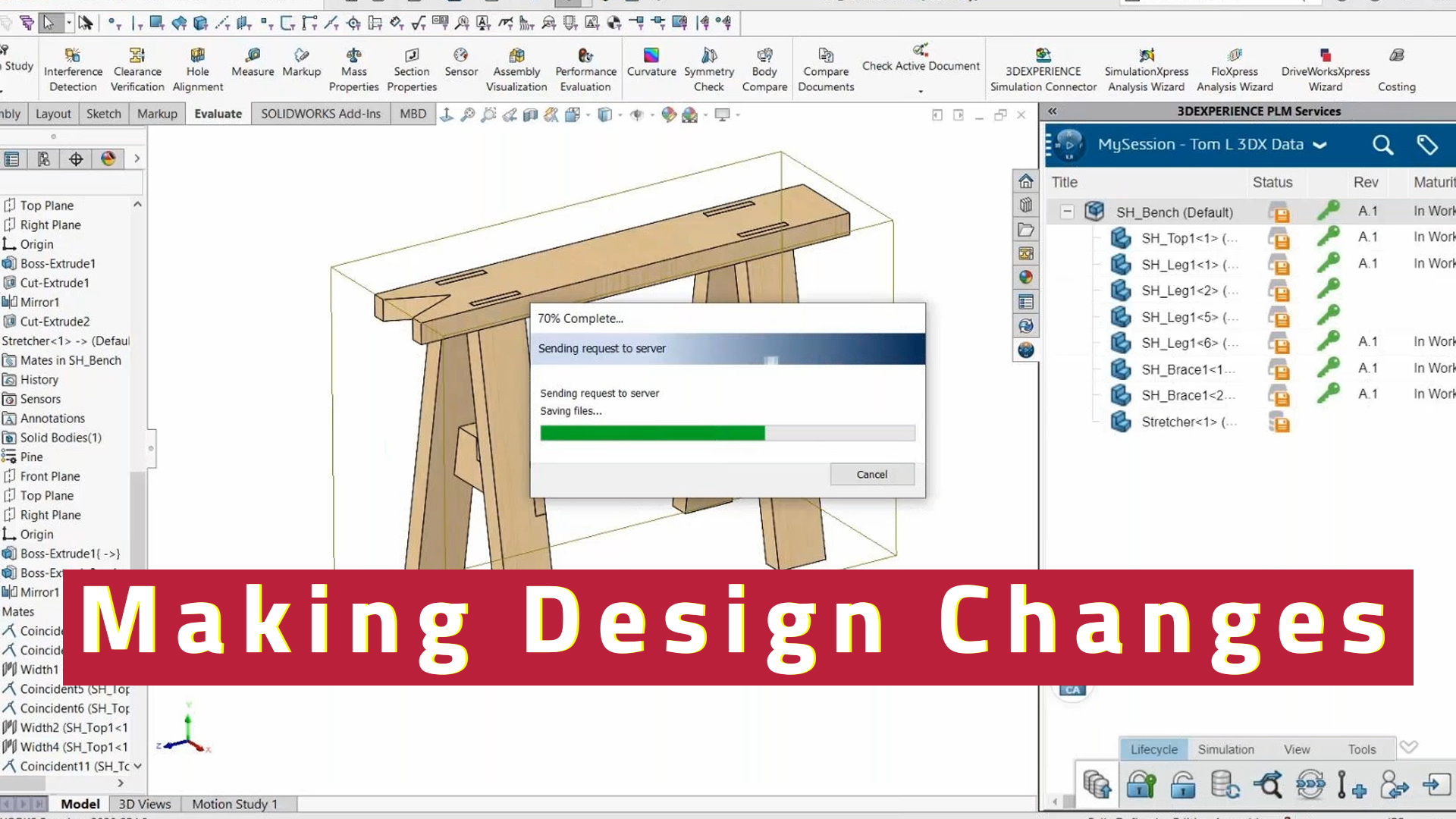
Task: Open home icon in task pane strip
Action: click(1025, 181)
